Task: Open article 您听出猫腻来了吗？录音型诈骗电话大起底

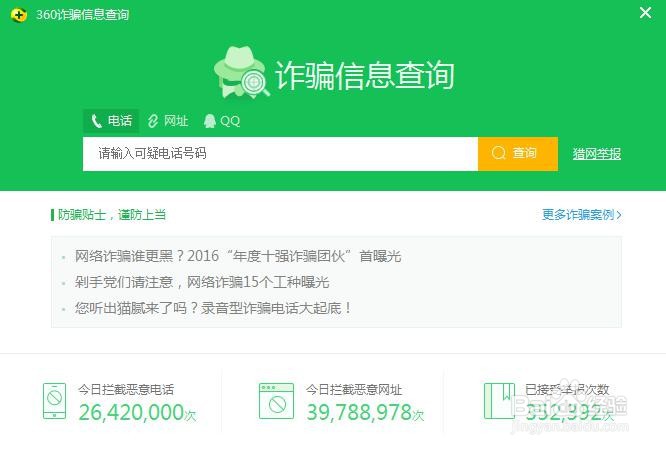Action: coord(213,308)
